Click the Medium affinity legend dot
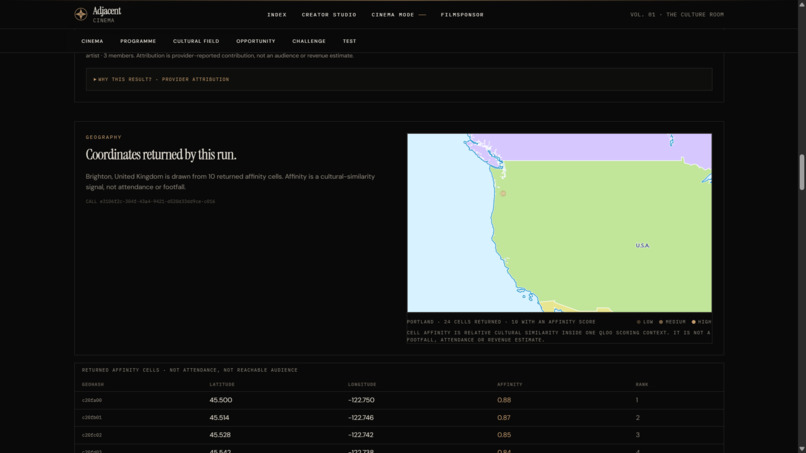This screenshot has width=806, height=453. click(x=661, y=322)
